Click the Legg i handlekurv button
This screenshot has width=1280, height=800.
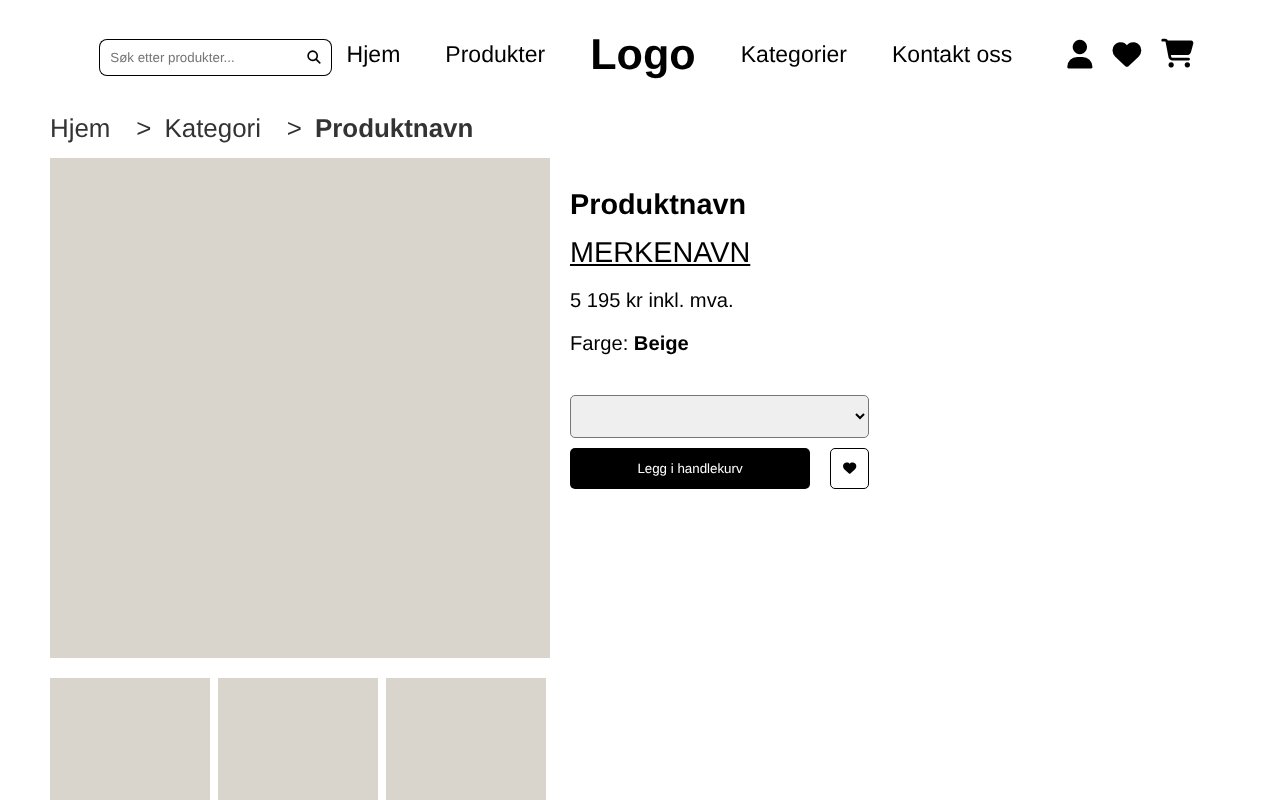click(690, 468)
